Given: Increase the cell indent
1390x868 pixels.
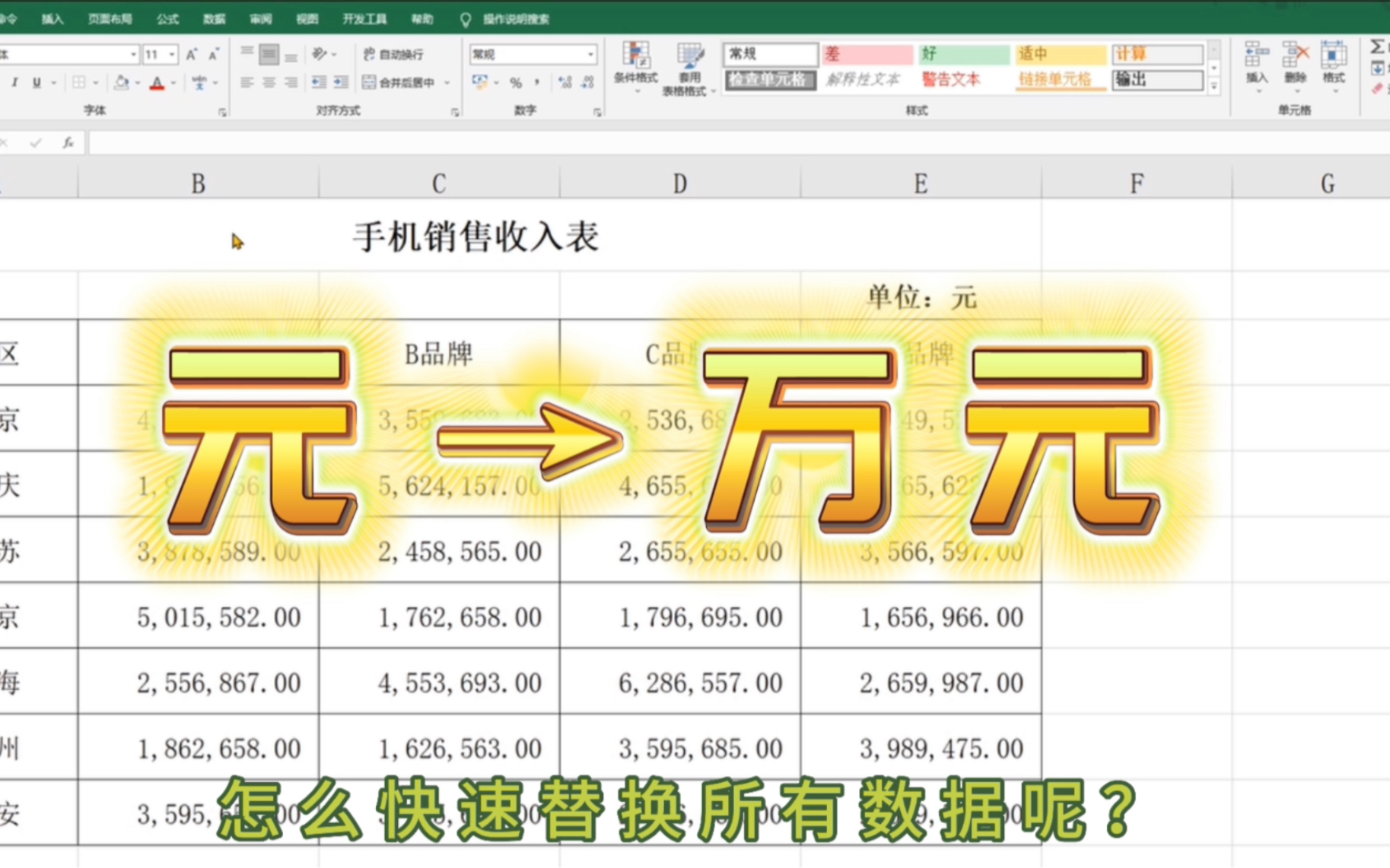Looking at the screenshot, I should [341, 82].
